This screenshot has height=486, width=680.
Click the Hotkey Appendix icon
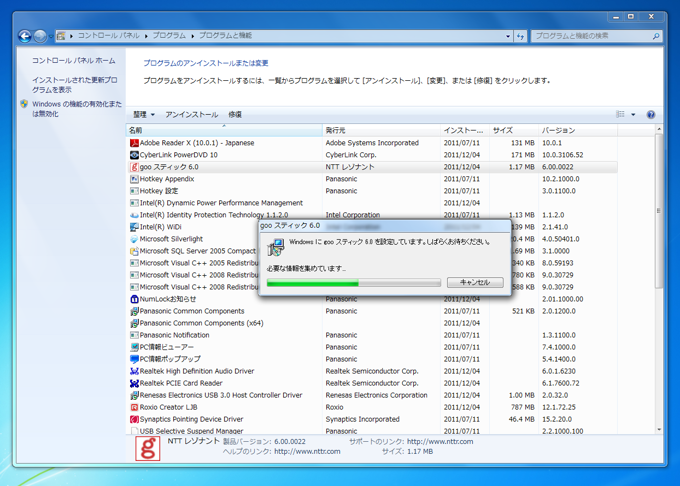[134, 179]
